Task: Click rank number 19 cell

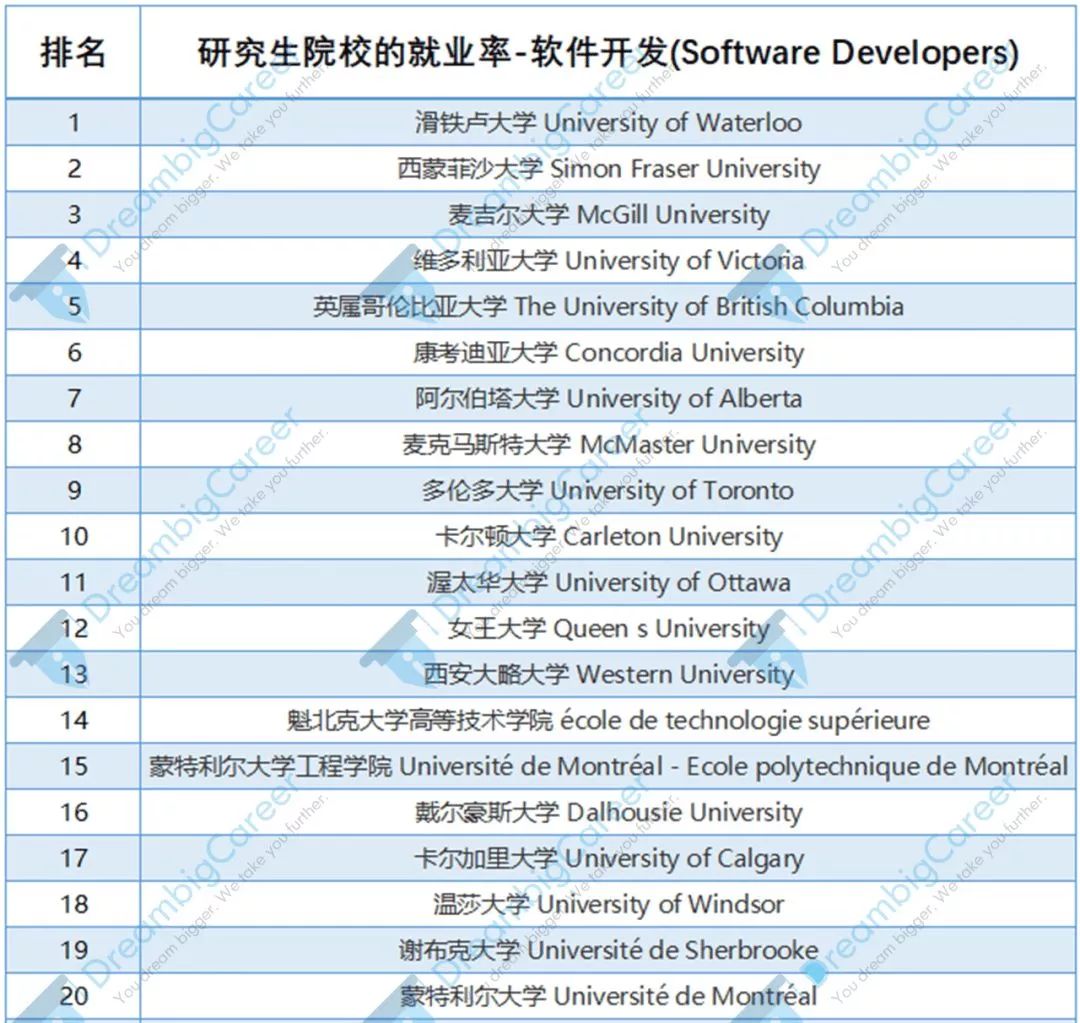Action: click(74, 951)
